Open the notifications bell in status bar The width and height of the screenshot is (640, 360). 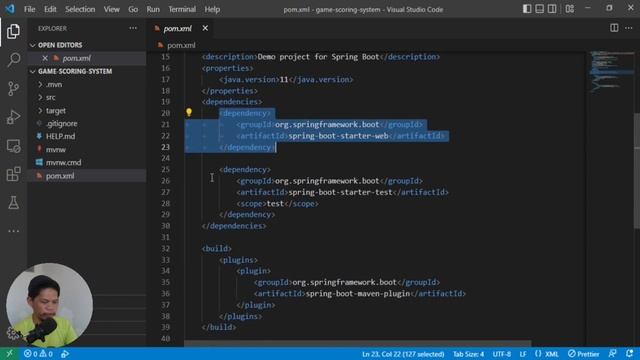(x=629, y=353)
